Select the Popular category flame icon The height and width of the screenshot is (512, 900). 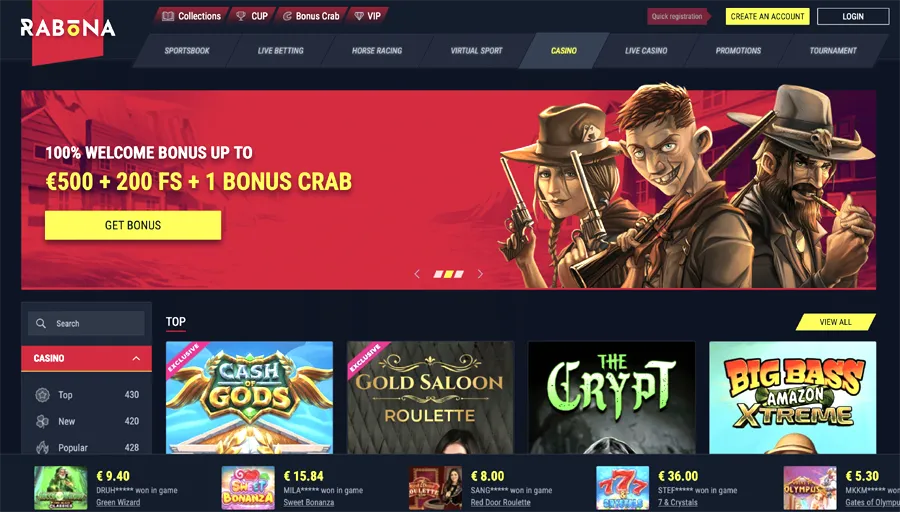tap(42, 447)
